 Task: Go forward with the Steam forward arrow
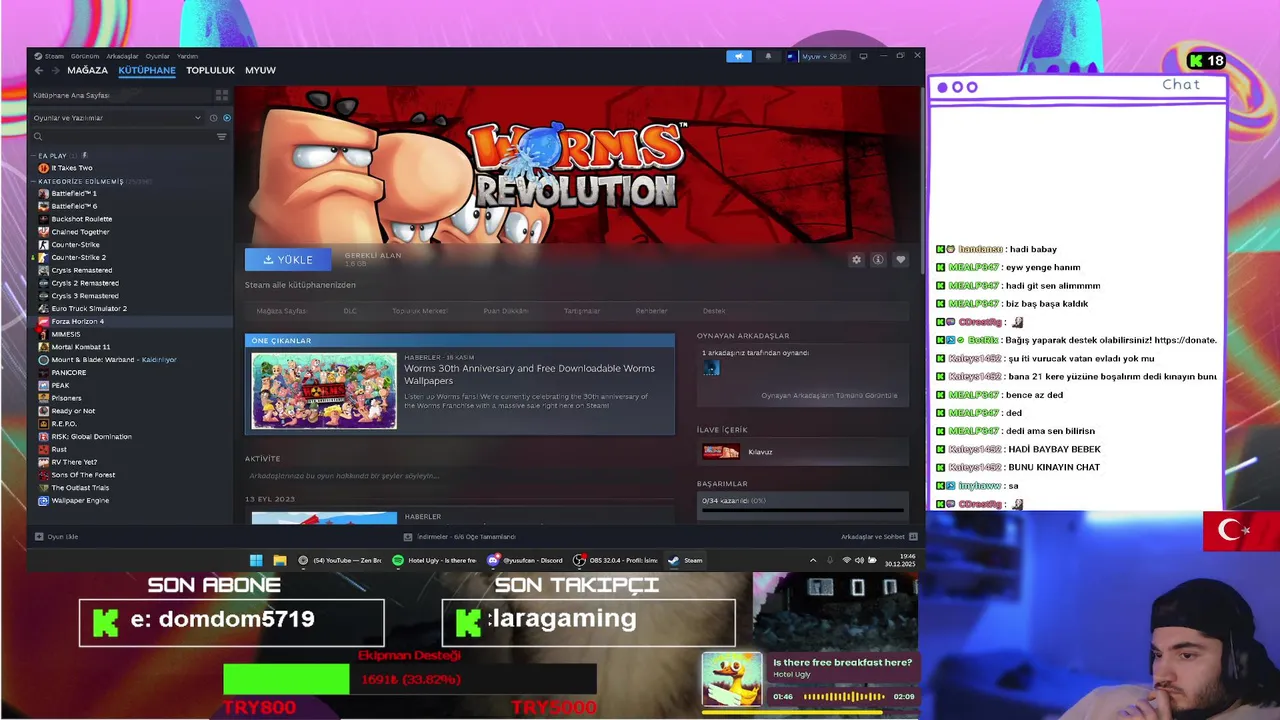(x=54, y=70)
